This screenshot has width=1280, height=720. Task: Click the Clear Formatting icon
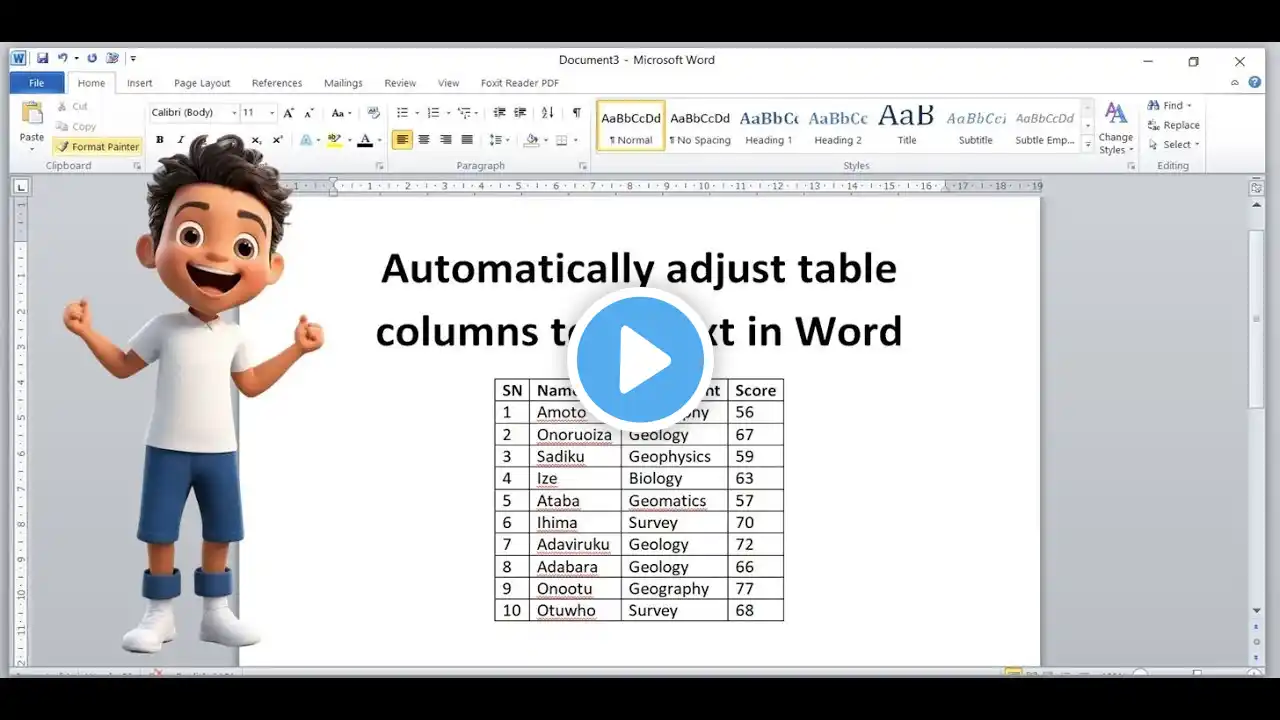[374, 113]
